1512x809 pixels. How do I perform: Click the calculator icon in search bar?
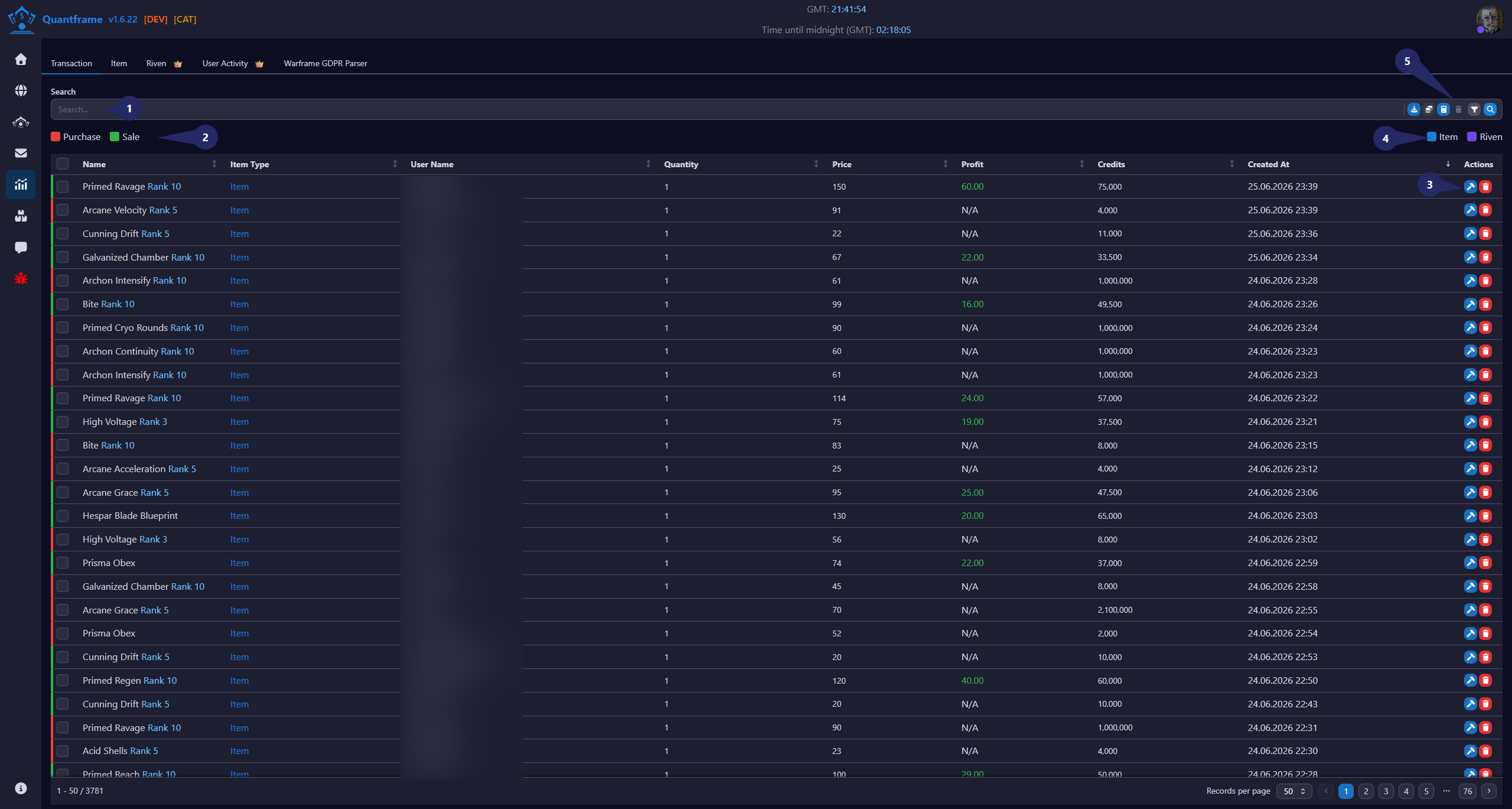1443,109
